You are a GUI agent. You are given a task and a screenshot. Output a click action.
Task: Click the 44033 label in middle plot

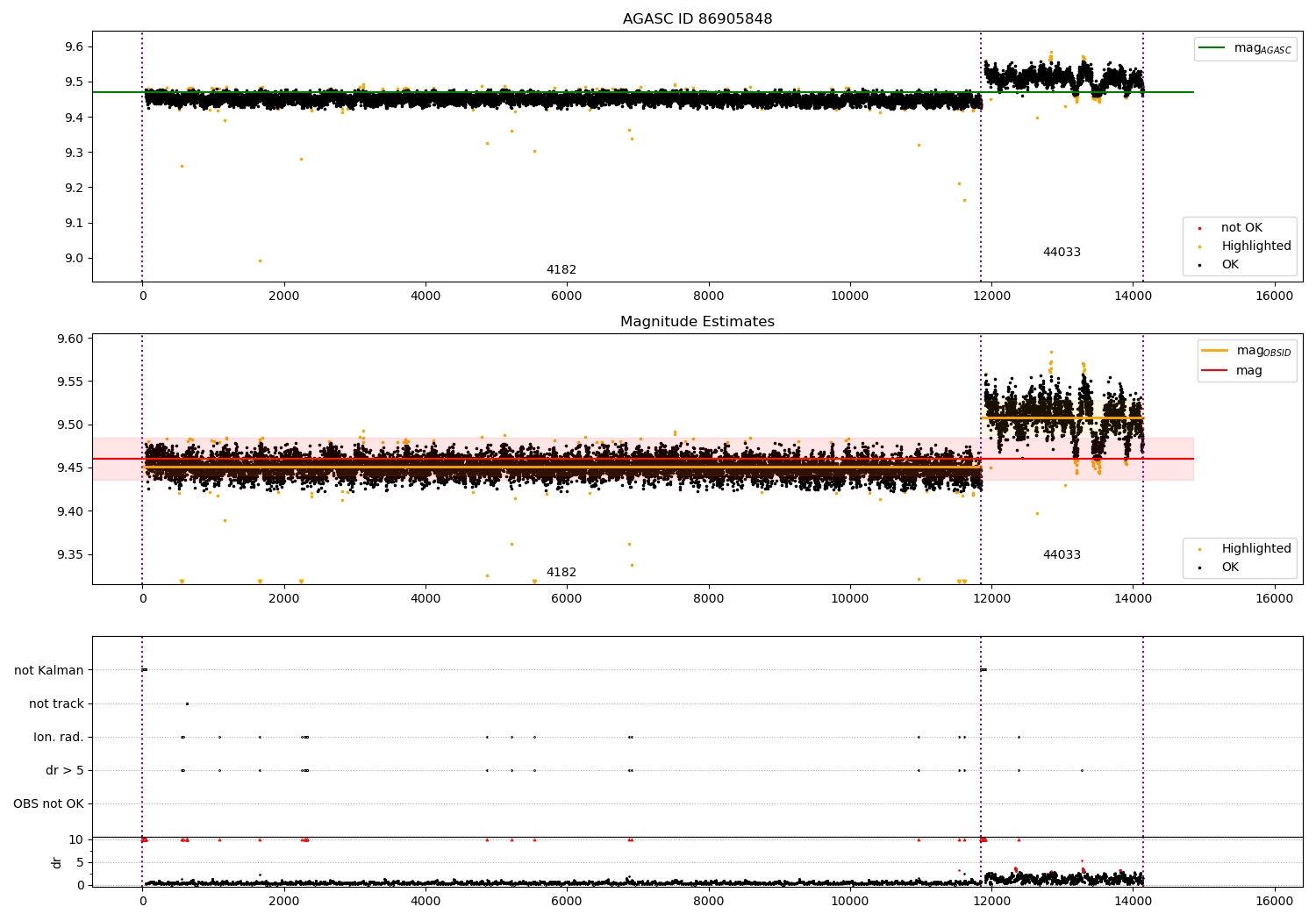tap(1062, 555)
